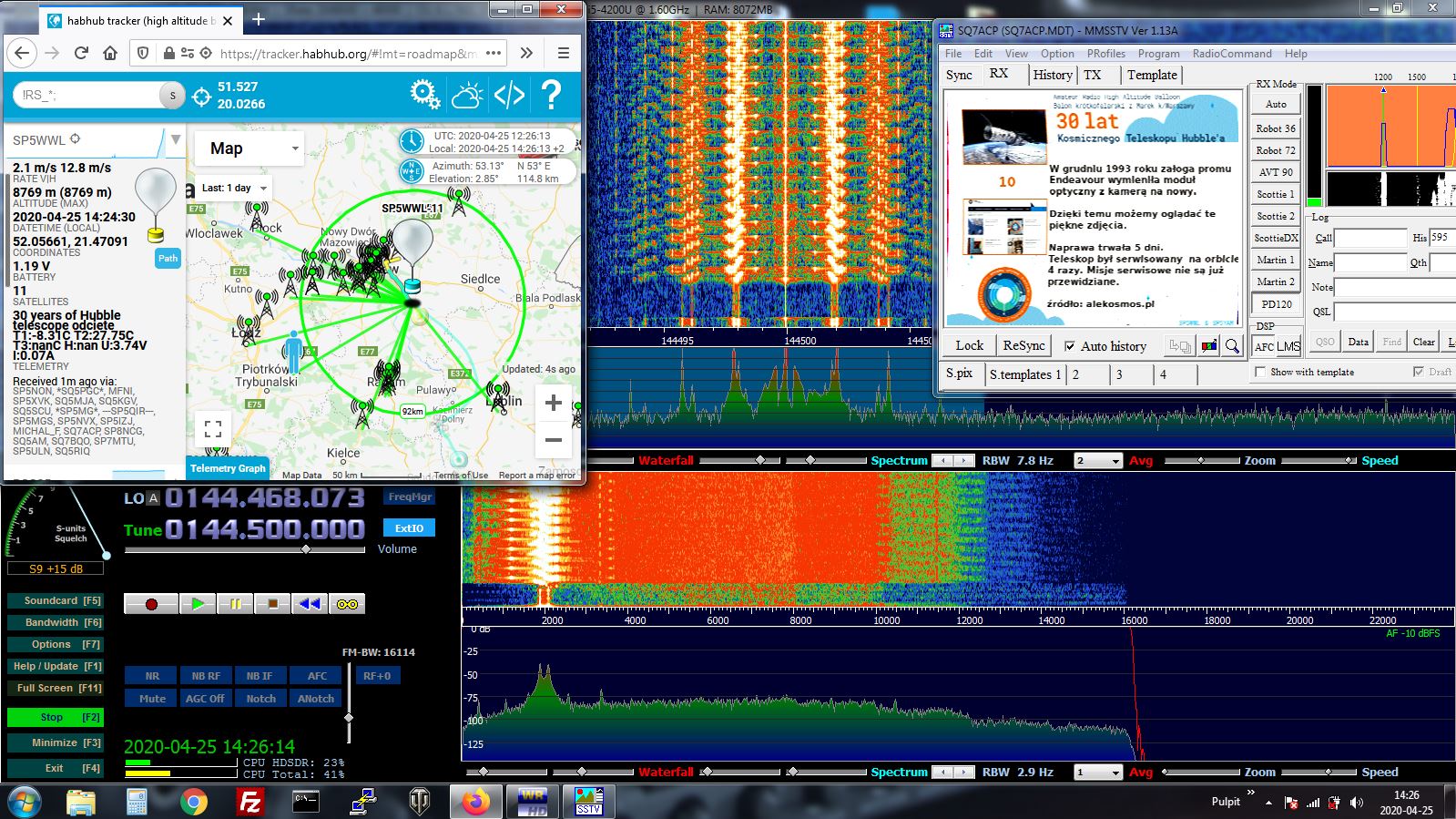
Task: Click the green play button in HDSDR
Action: click(198, 603)
